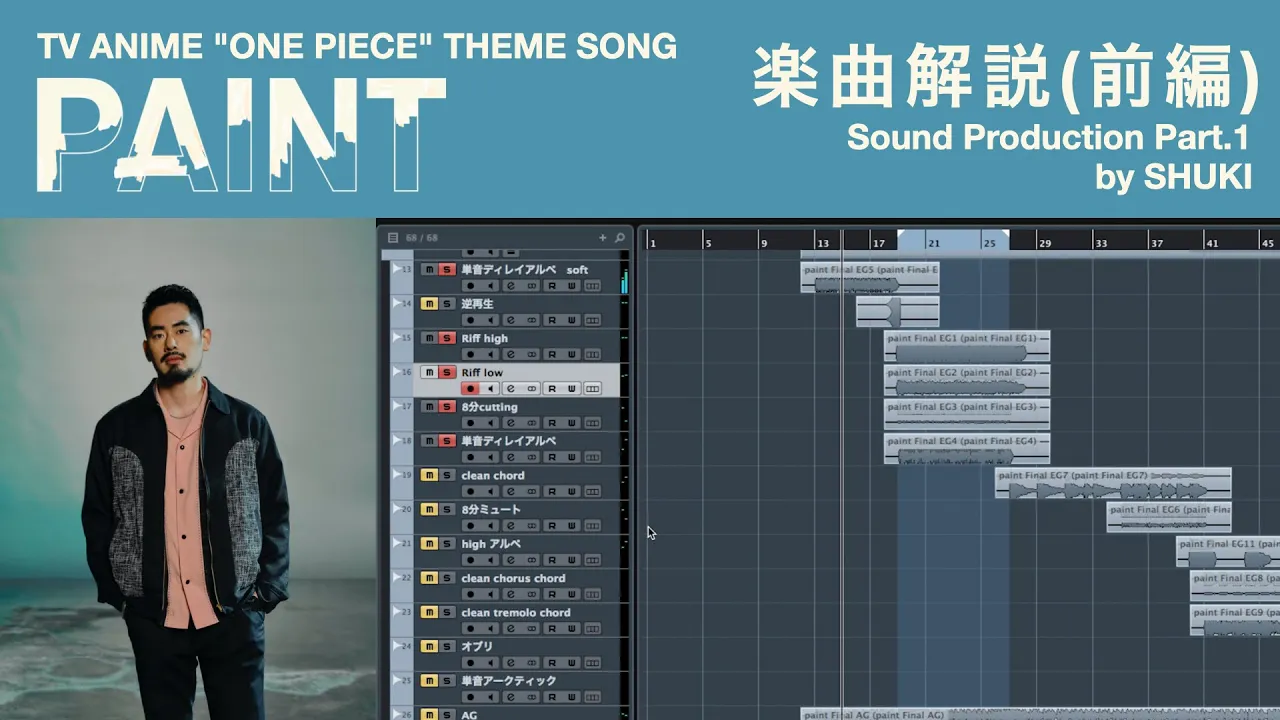Record-enable the 逆再生 track
Viewport: 1280px width, 720px height.
(470, 320)
